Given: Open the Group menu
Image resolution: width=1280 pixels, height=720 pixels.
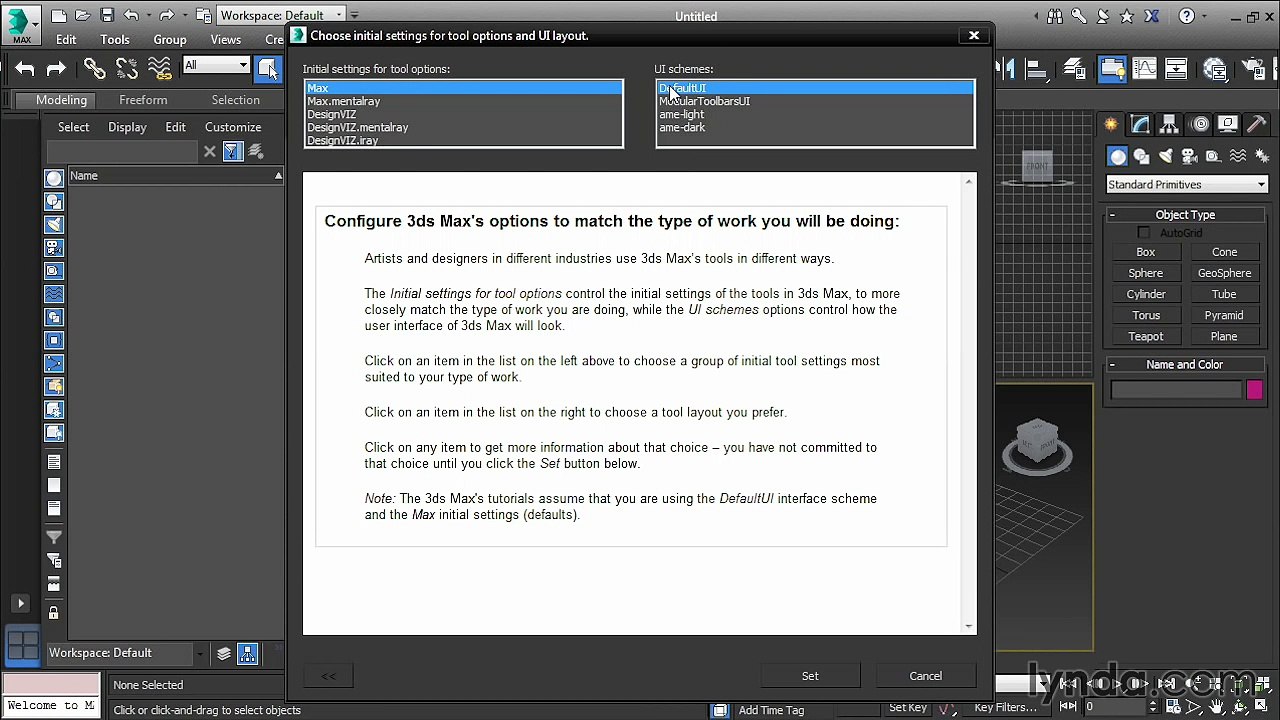Looking at the screenshot, I should click(170, 40).
